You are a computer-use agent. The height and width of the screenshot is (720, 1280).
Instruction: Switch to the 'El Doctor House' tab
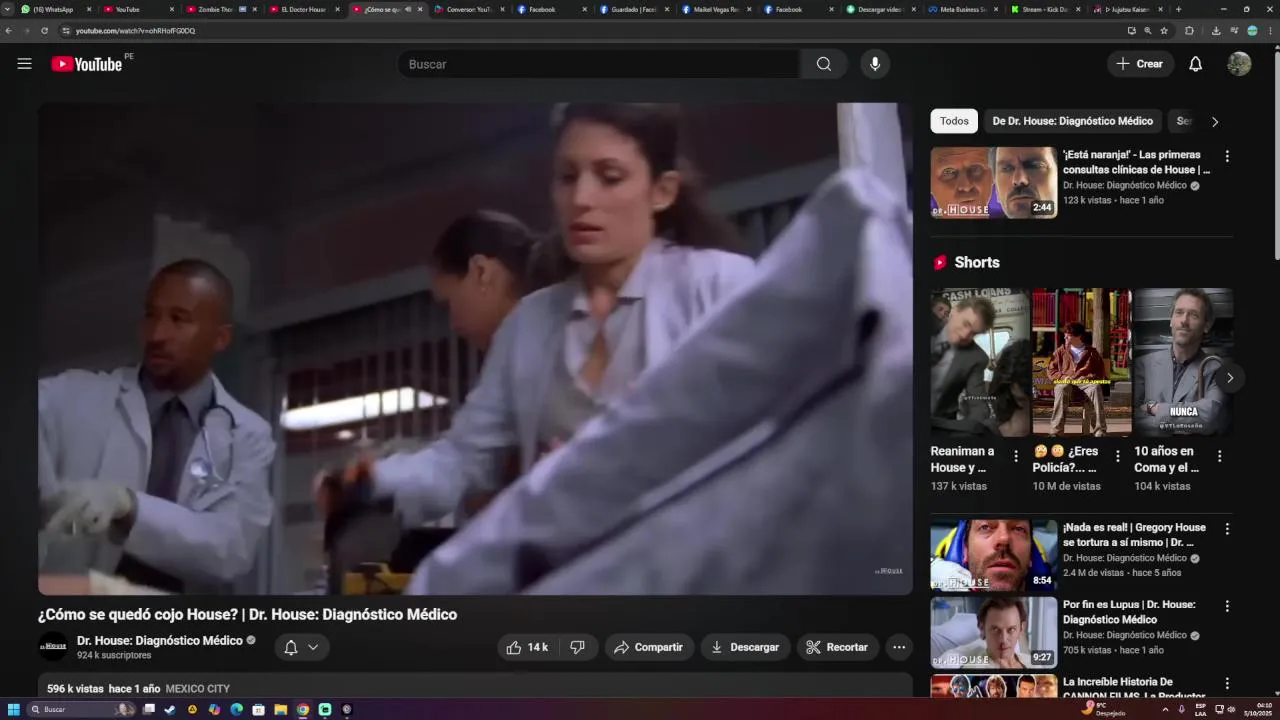coord(304,9)
